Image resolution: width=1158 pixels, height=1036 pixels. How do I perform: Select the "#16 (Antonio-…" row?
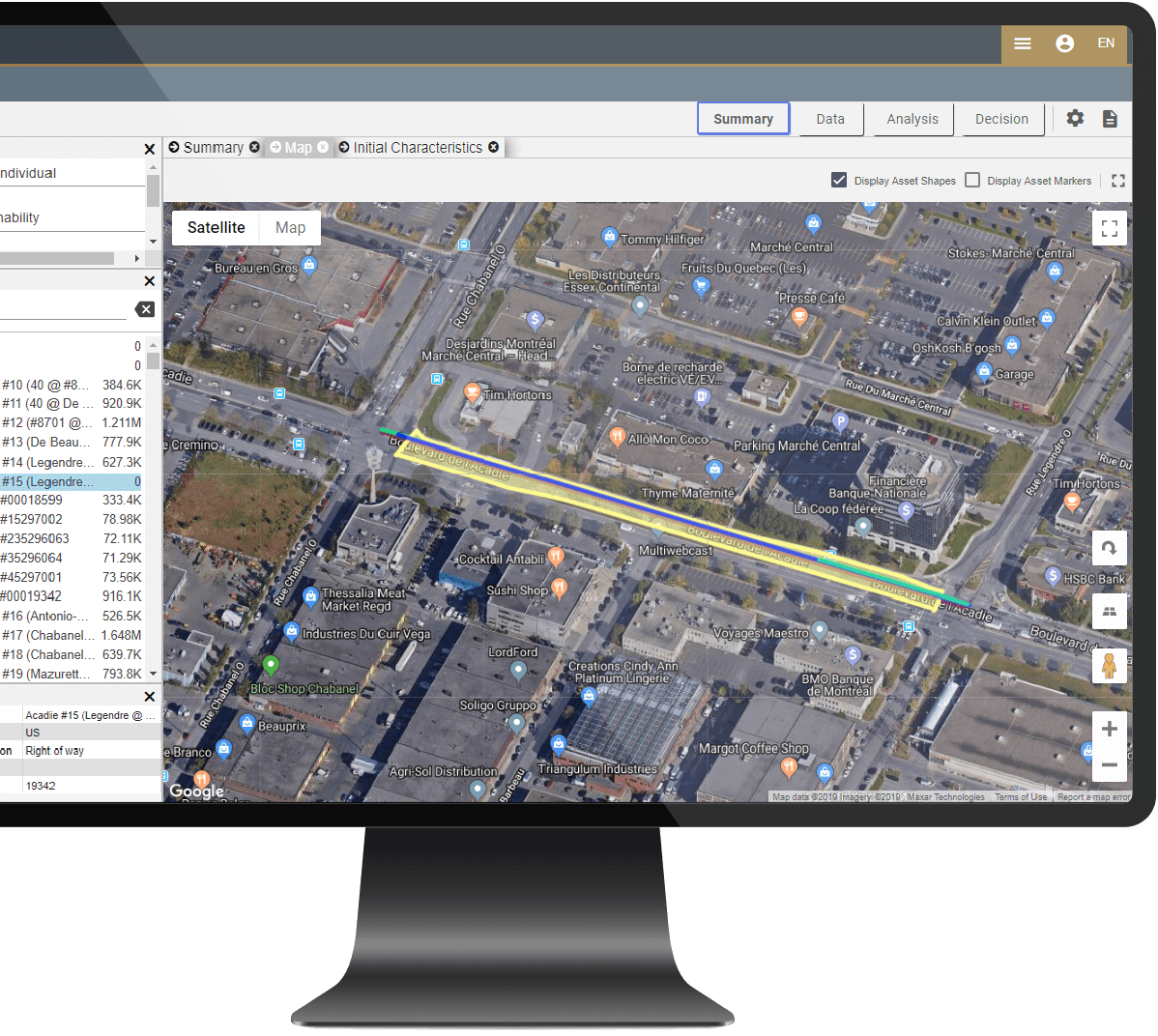click(x=71, y=616)
